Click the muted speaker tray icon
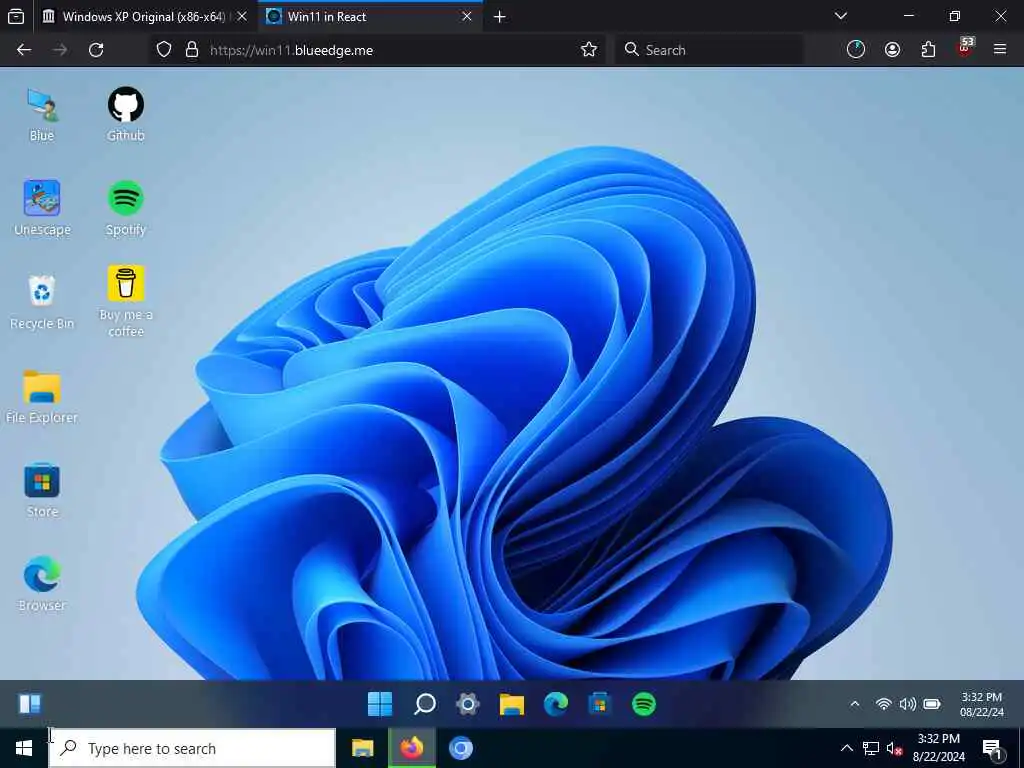1024x768 pixels. [894, 748]
